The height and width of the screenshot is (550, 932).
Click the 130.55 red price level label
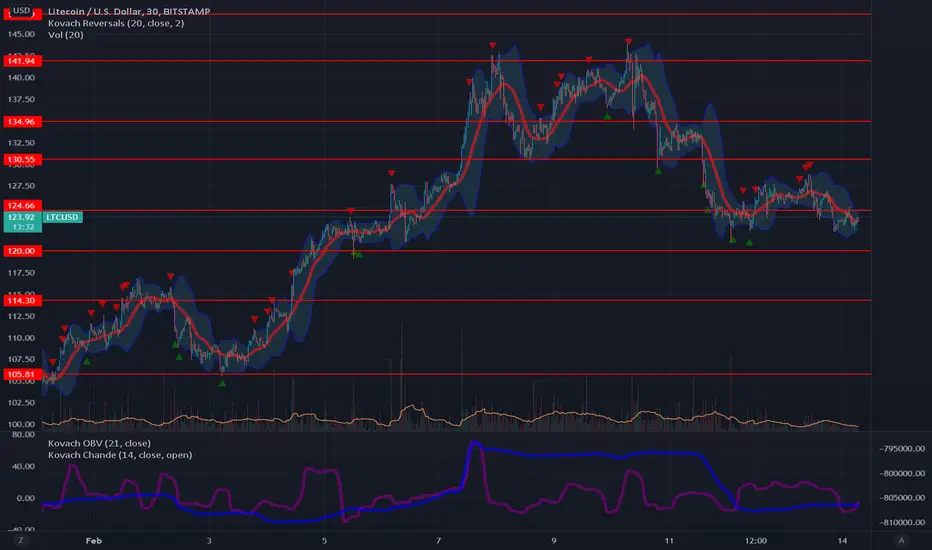[22, 159]
